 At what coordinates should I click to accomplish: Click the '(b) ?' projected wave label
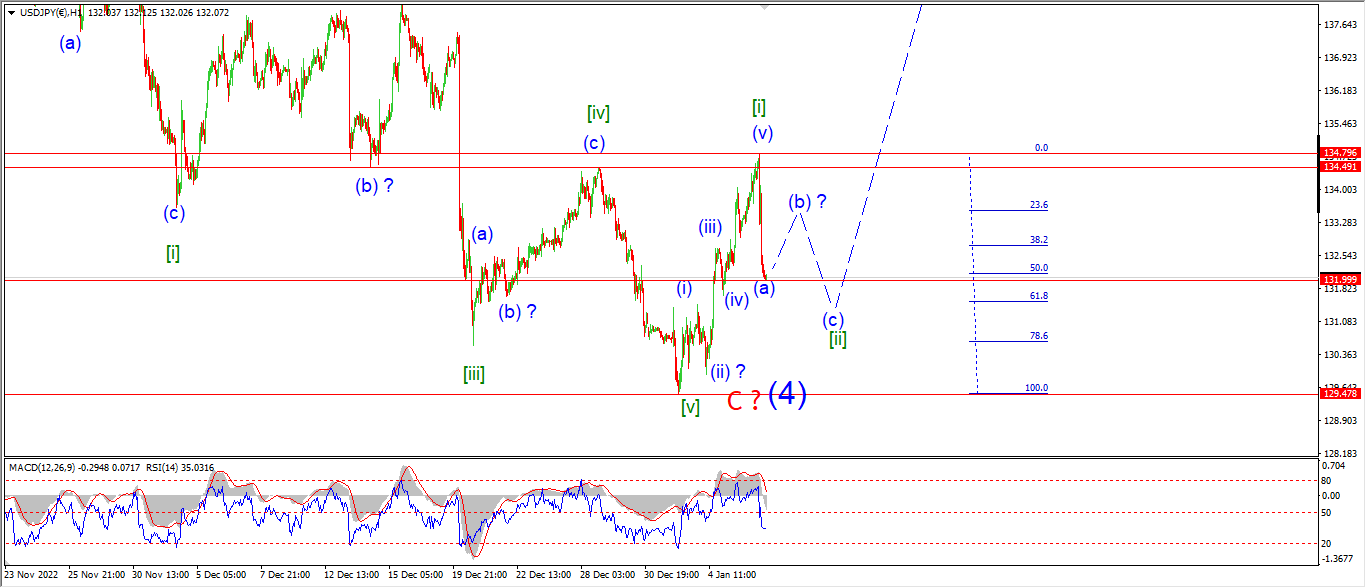[x=807, y=201]
